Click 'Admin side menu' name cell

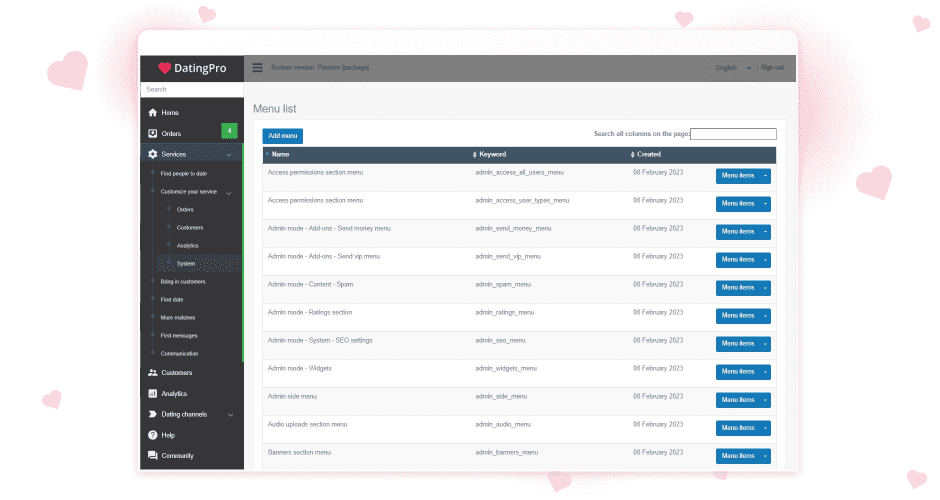pos(293,396)
